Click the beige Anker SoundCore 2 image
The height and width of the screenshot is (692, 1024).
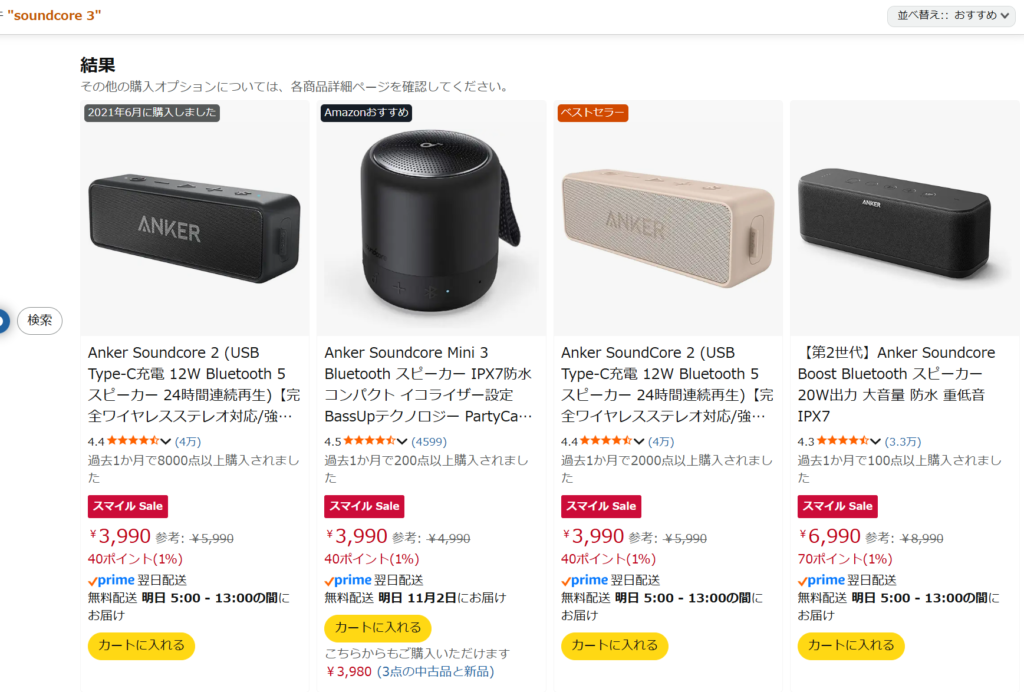click(668, 221)
